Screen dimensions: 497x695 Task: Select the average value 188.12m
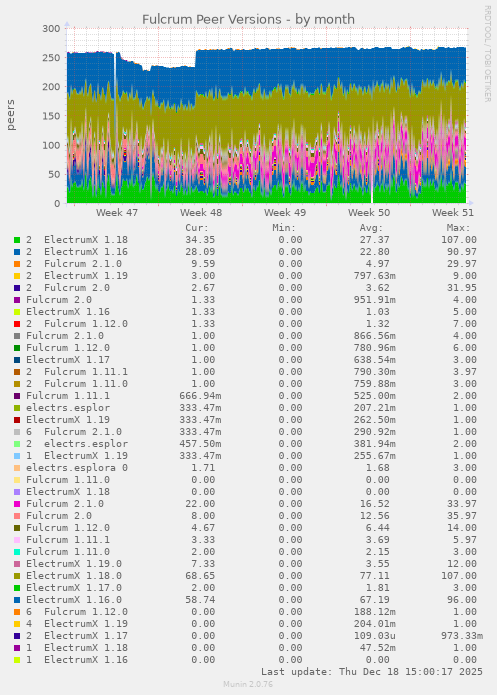click(375, 612)
